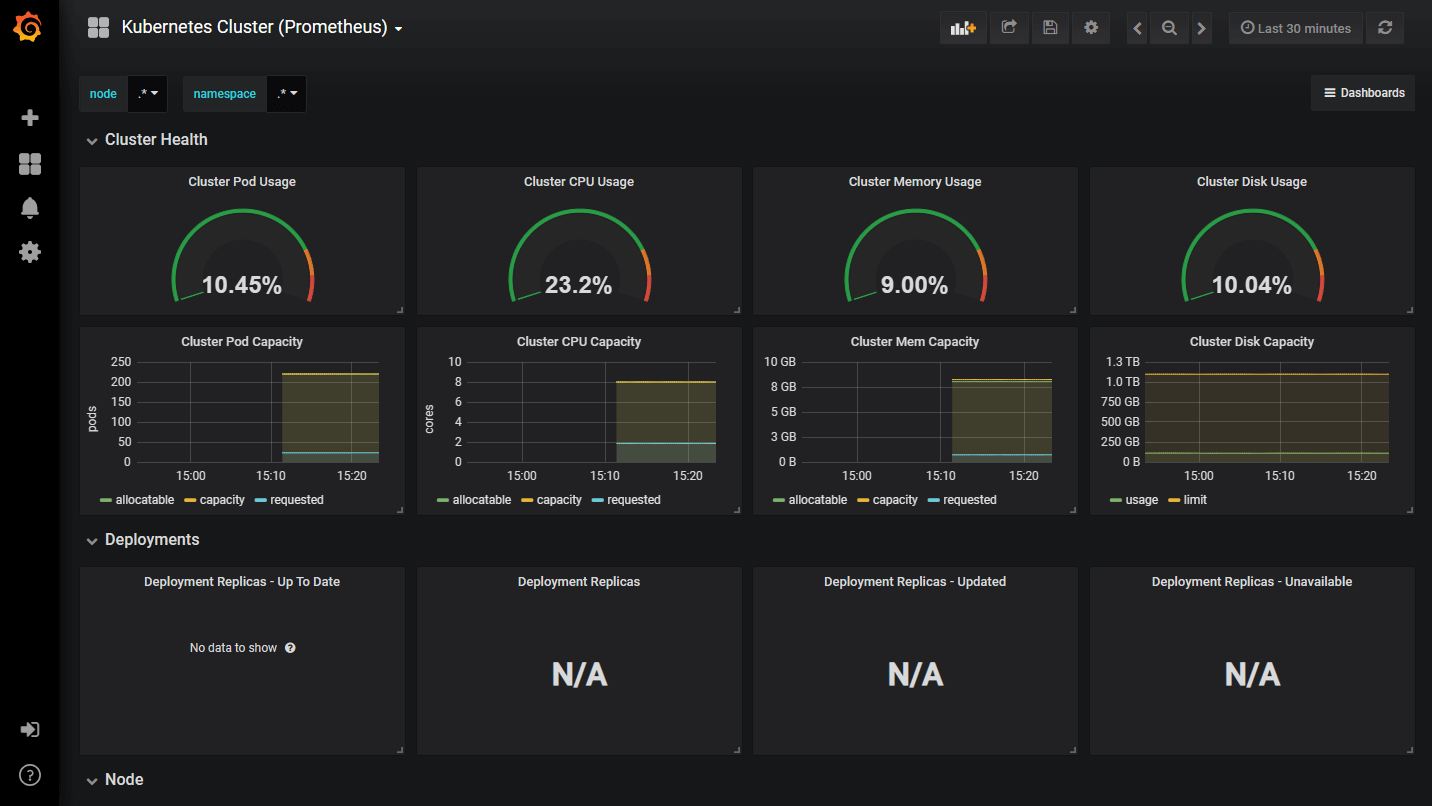Viewport: 1432px width, 806px height.
Task: Open Cluster CPU Usage panel title menu
Action: coord(579,182)
